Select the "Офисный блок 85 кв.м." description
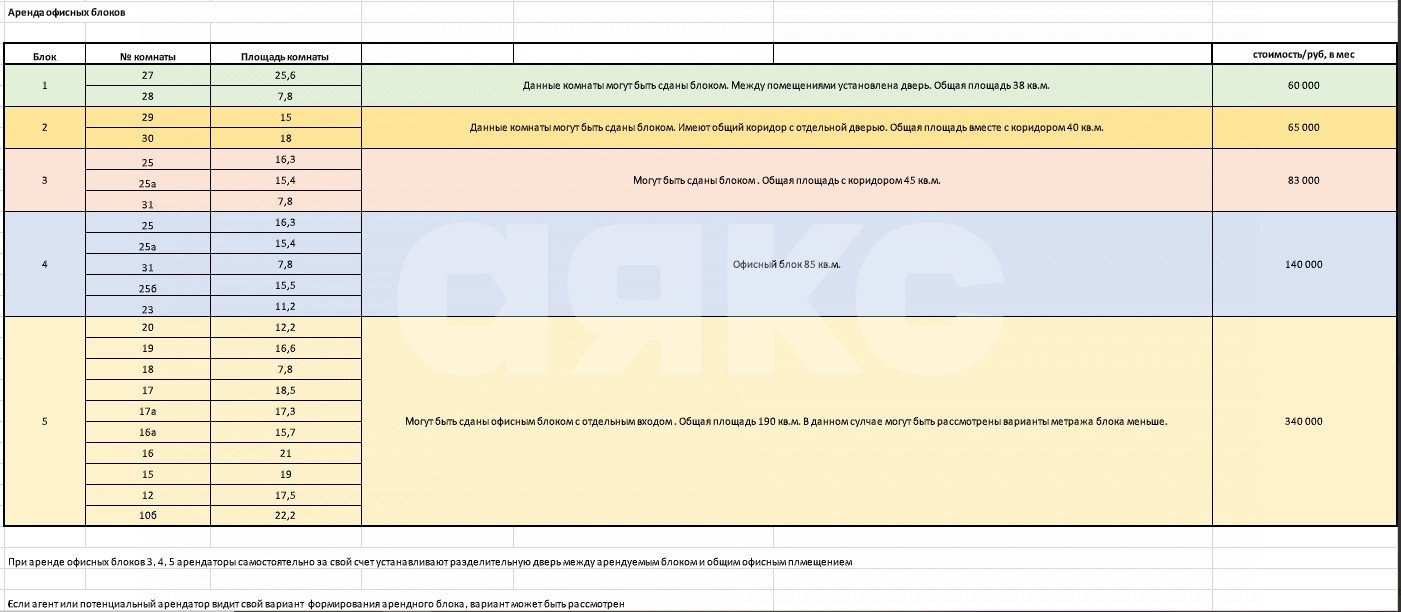 (786, 265)
